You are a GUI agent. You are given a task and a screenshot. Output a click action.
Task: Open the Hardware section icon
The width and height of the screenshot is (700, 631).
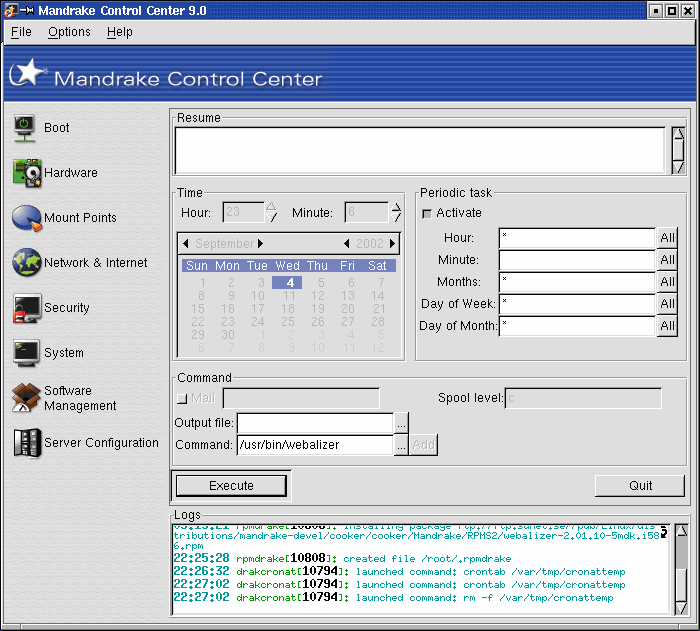(27, 173)
